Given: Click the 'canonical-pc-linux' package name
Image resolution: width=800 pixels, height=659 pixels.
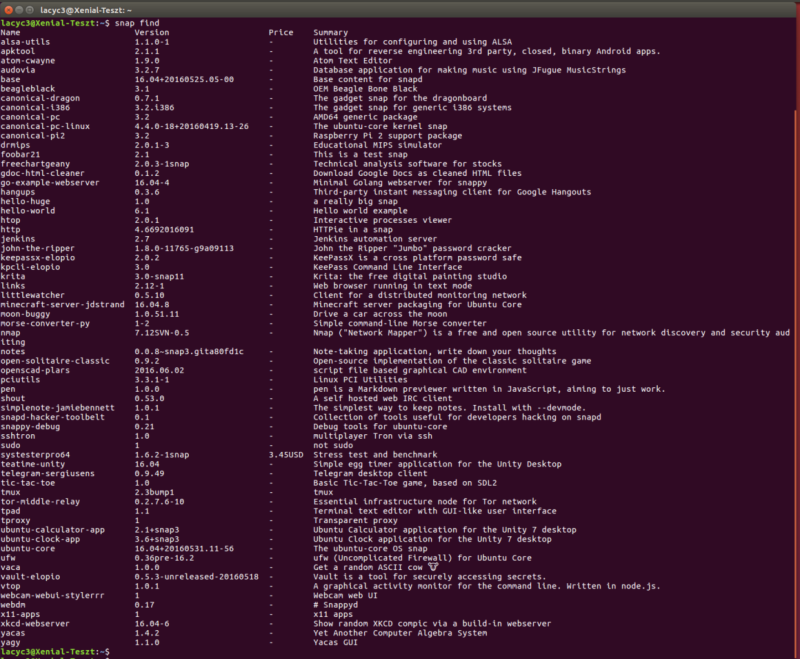Looking at the screenshot, I should 45,126.
